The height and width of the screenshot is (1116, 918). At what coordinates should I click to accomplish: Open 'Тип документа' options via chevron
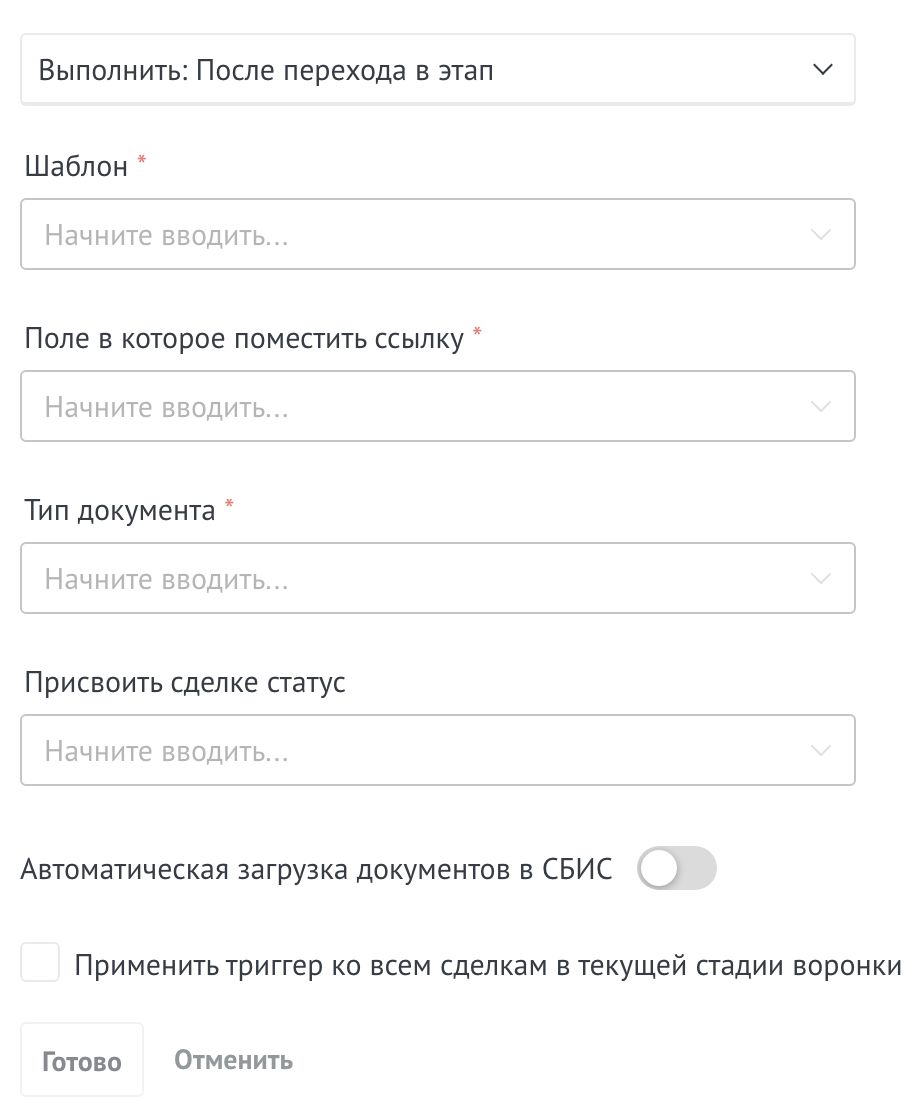coord(821,579)
